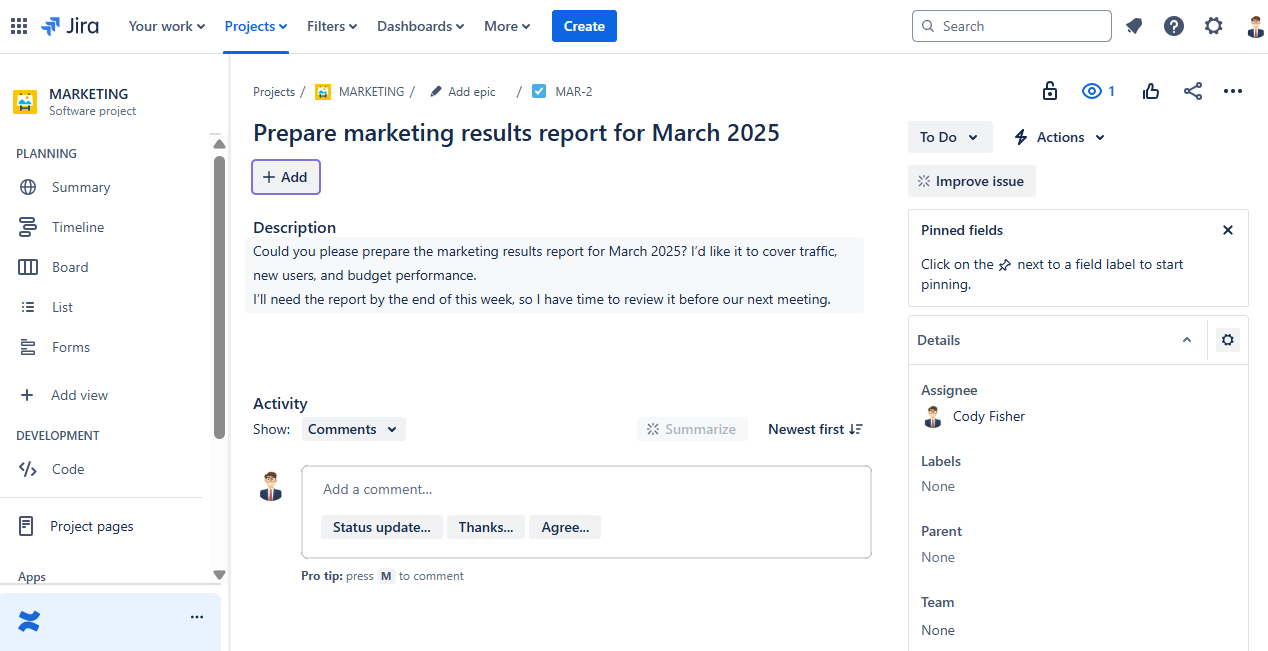Open the app switcher grid icon
The width and height of the screenshot is (1268, 651).
tap(19, 26)
